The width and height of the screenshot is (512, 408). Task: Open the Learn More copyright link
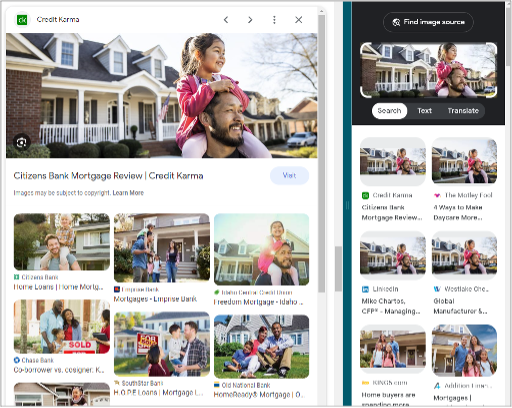pos(128,193)
